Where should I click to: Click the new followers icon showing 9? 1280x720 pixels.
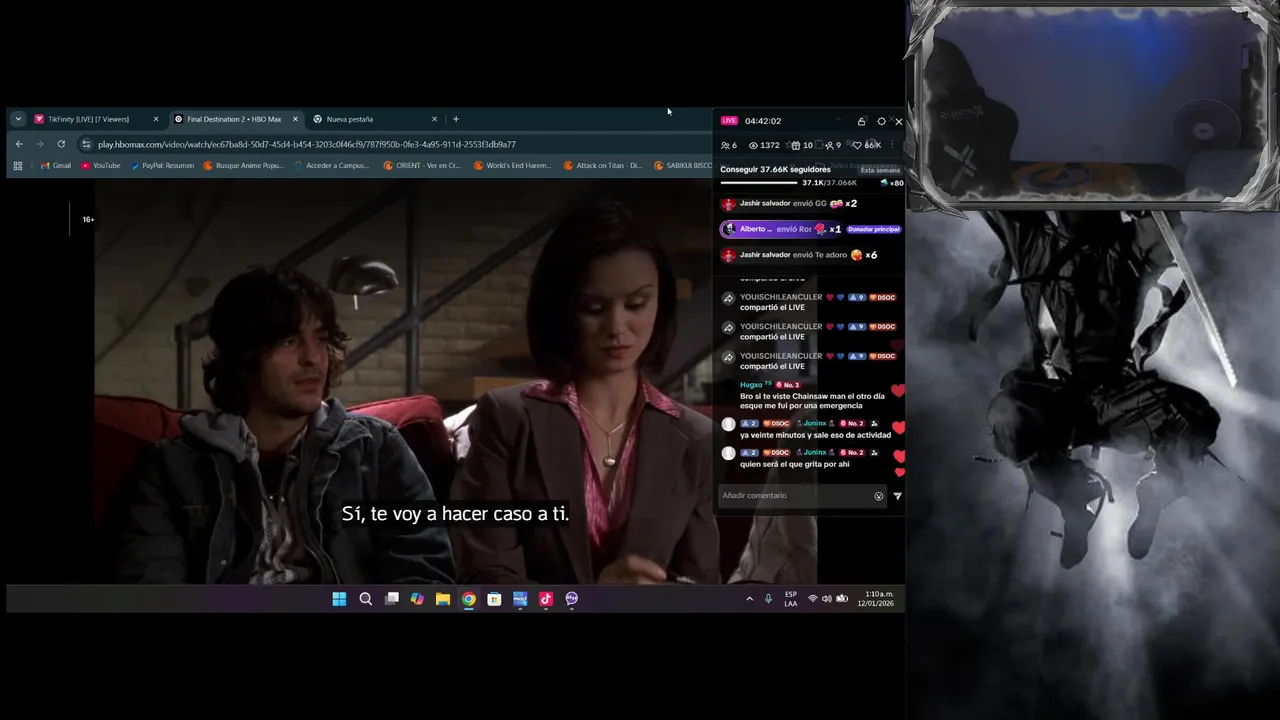tap(829, 145)
